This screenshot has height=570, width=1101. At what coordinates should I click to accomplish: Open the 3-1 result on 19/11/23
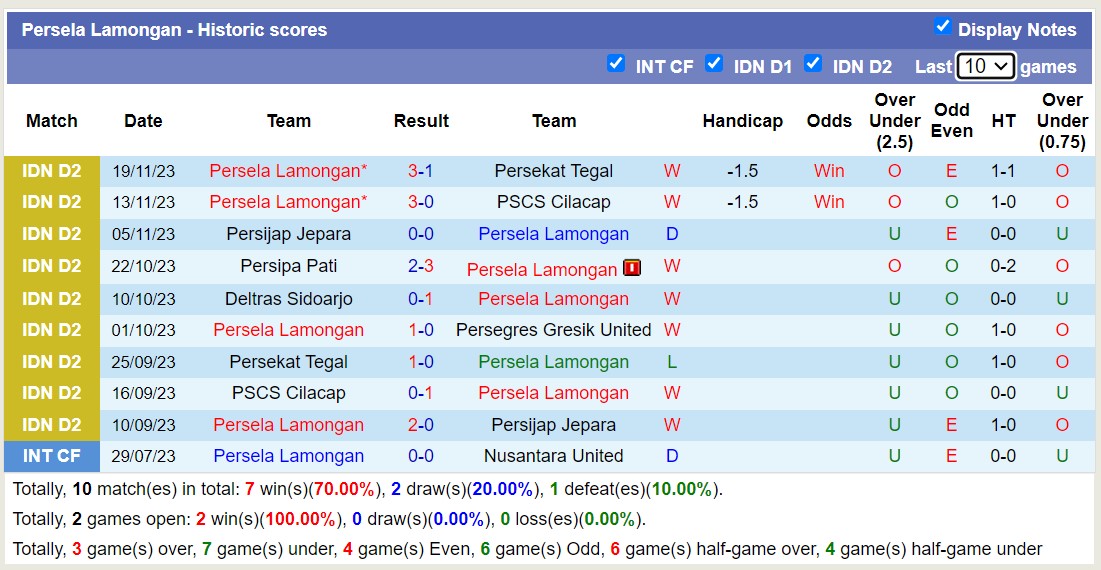tap(421, 171)
